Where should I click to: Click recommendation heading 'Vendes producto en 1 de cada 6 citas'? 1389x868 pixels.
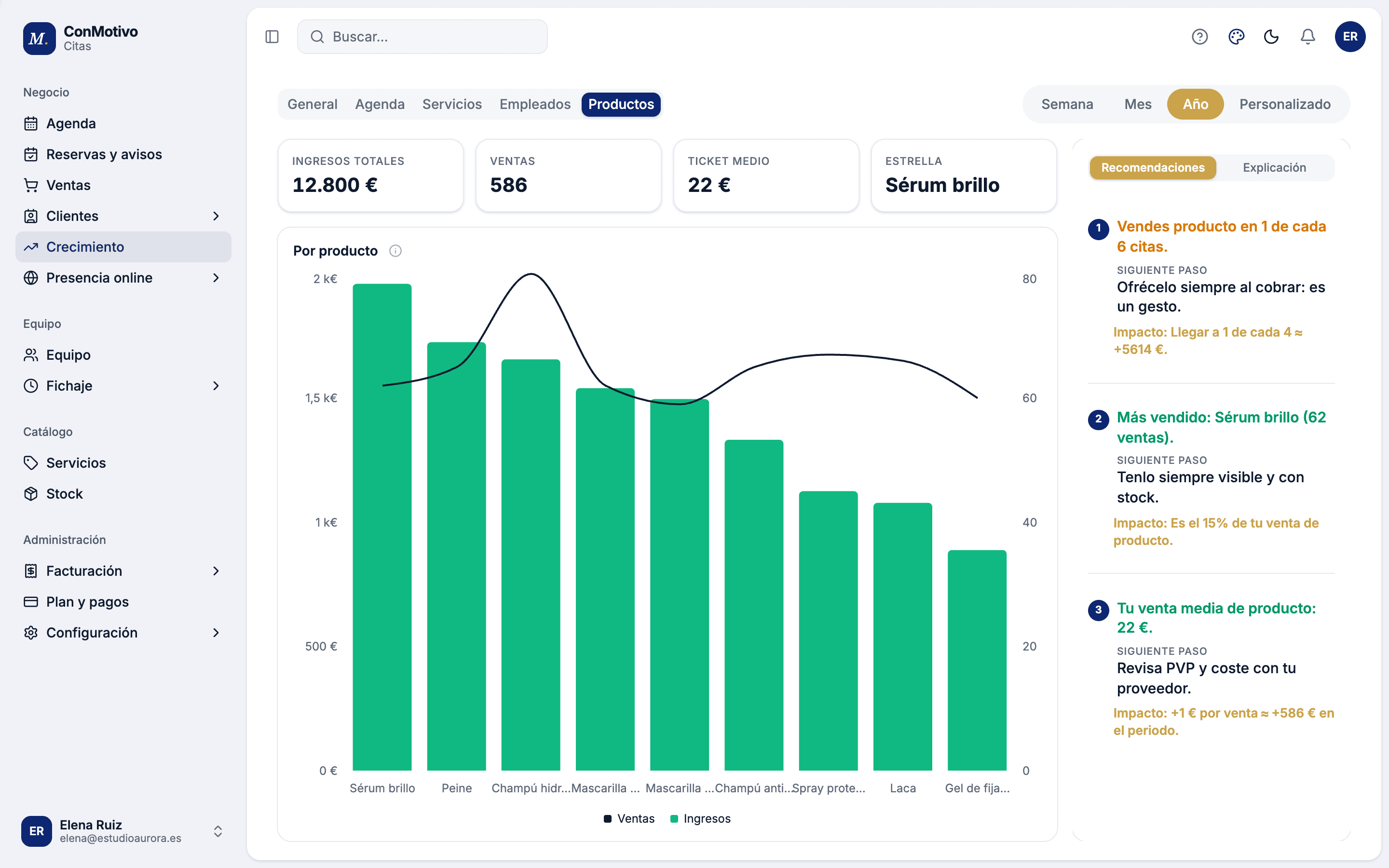click(x=1221, y=236)
